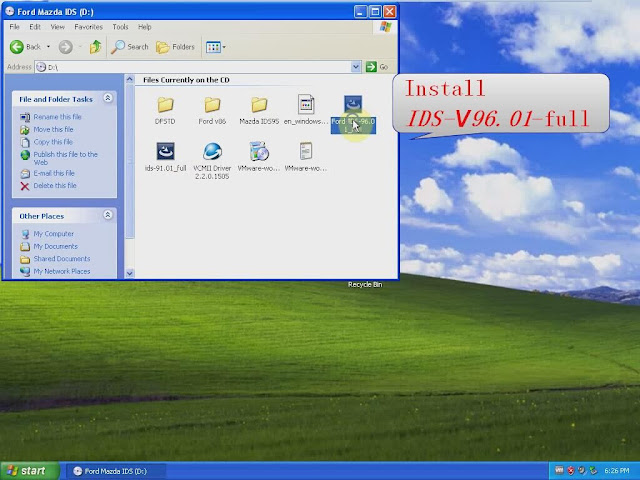Click the task pane scroll down arrow

pyautogui.click(x=129, y=273)
